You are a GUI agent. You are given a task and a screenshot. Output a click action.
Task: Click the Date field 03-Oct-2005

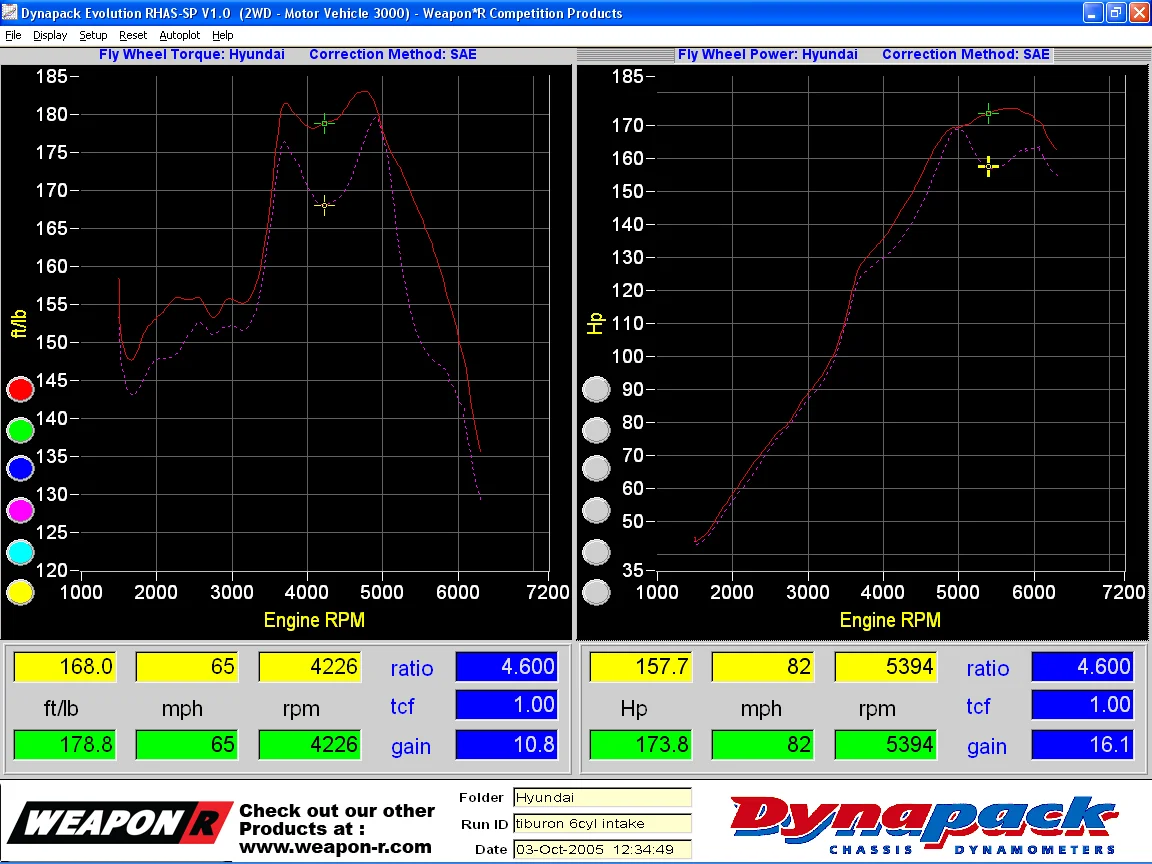pos(602,850)
